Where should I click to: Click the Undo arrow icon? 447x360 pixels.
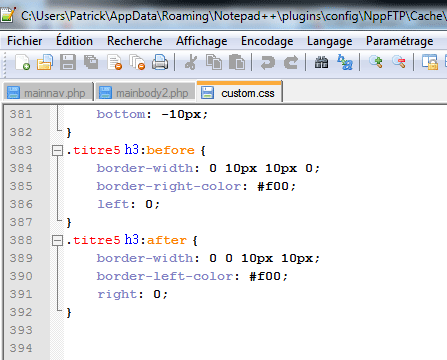point(267,62)
